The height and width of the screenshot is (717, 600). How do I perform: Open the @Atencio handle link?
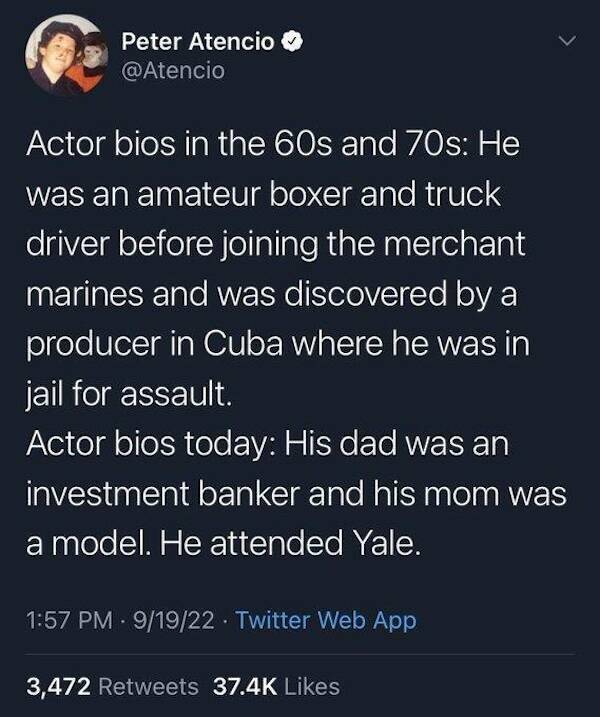172,70
